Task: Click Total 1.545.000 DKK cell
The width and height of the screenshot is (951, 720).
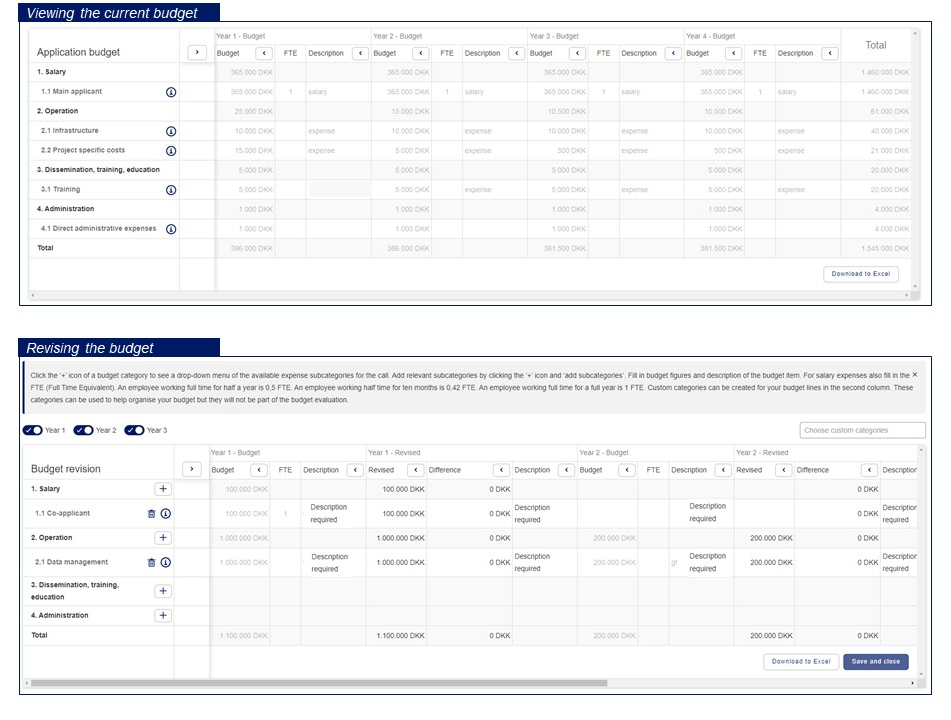Action: [x=876, y=249]
